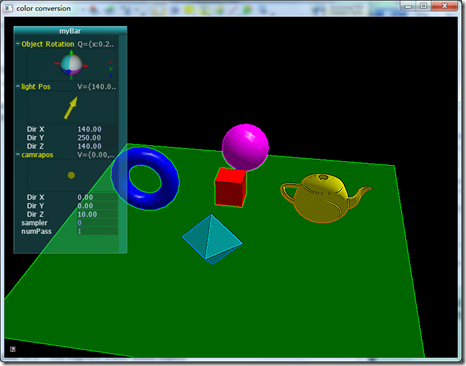Click the light Pos label
This screenshot has height=366, width=466.
click(x=36, y=87)
